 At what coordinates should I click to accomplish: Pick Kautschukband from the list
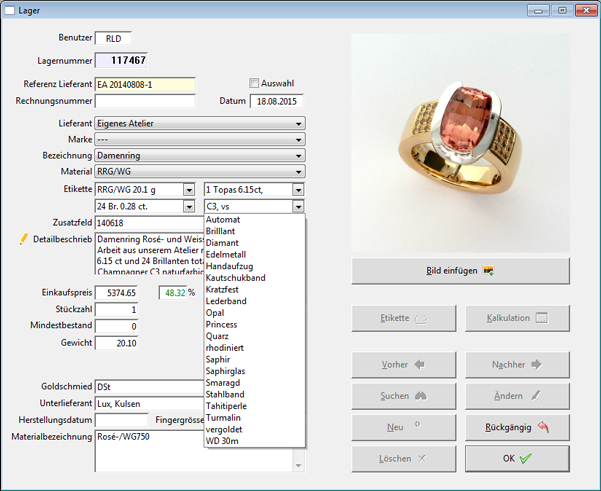[x=255, y=278]
